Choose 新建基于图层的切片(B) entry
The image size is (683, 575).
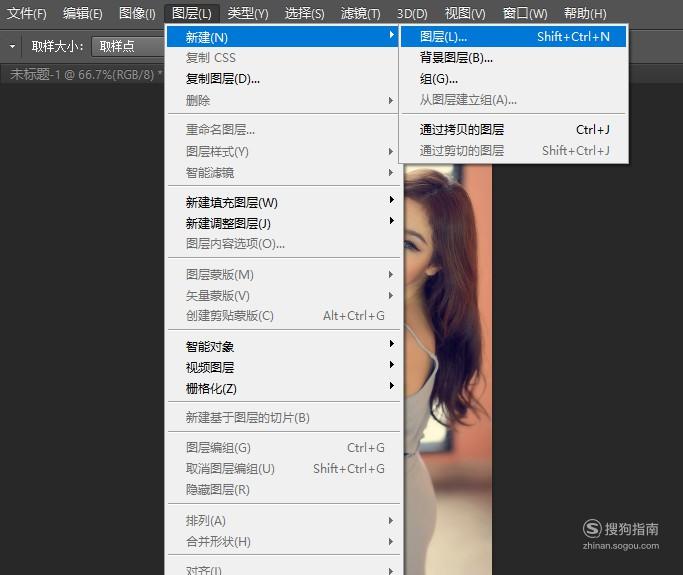(x=283, y=417)
